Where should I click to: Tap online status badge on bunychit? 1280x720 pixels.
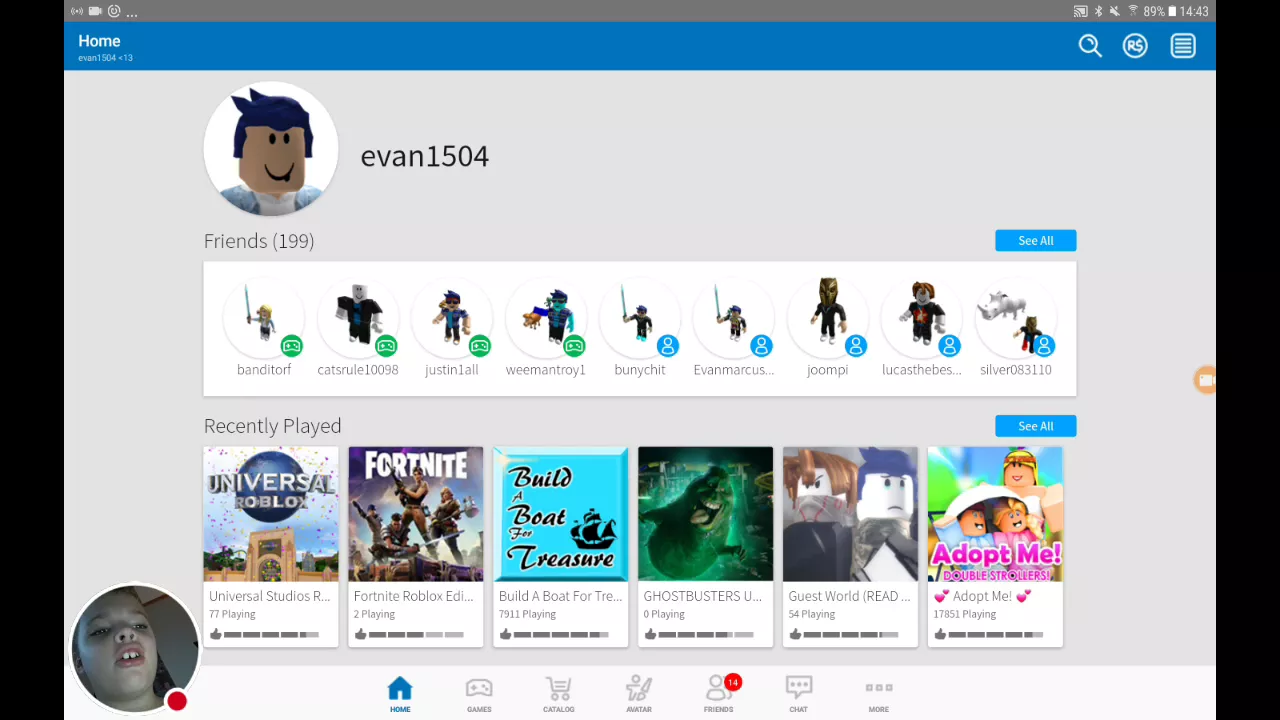point(668,346)
